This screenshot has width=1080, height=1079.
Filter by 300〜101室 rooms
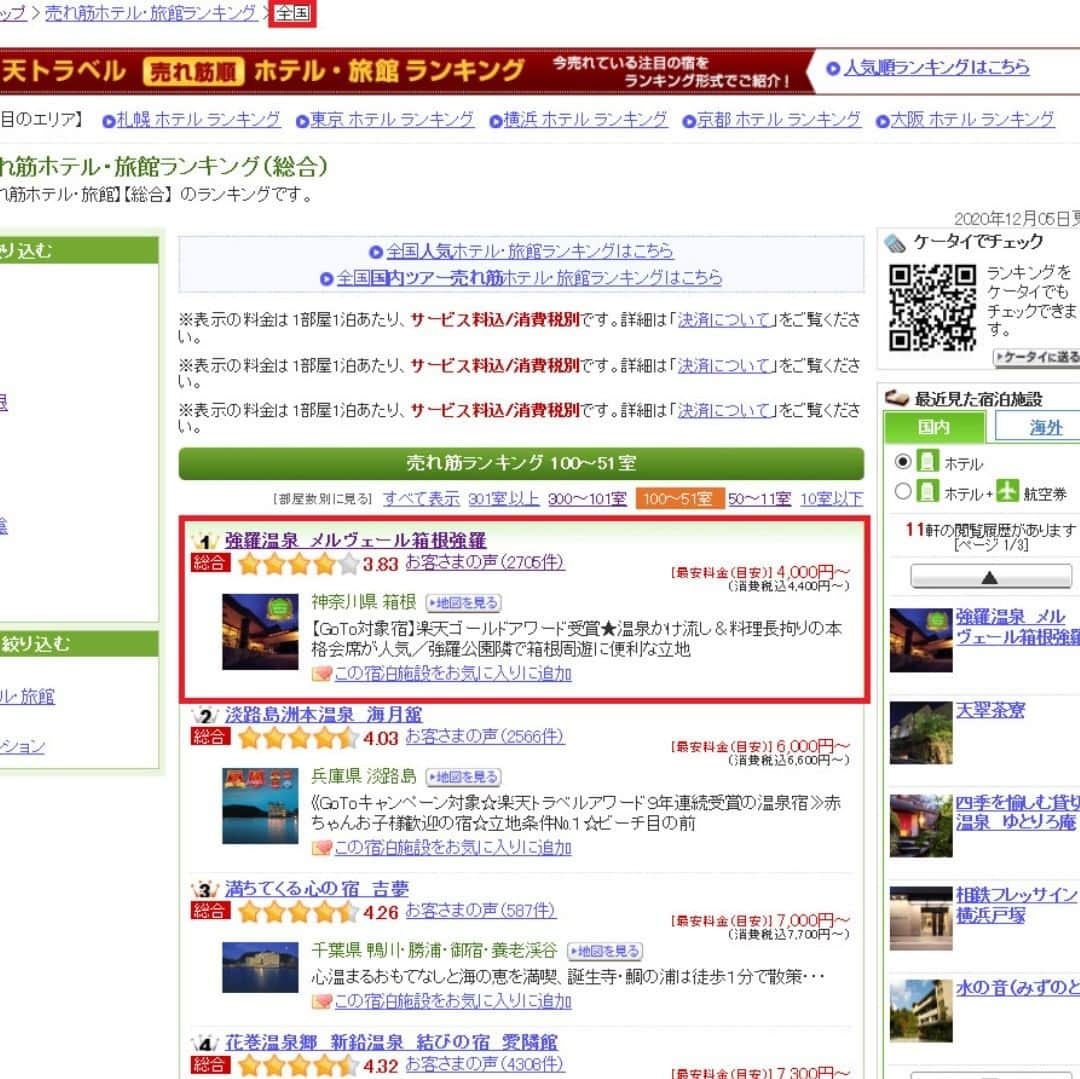[x=588, y=499]
